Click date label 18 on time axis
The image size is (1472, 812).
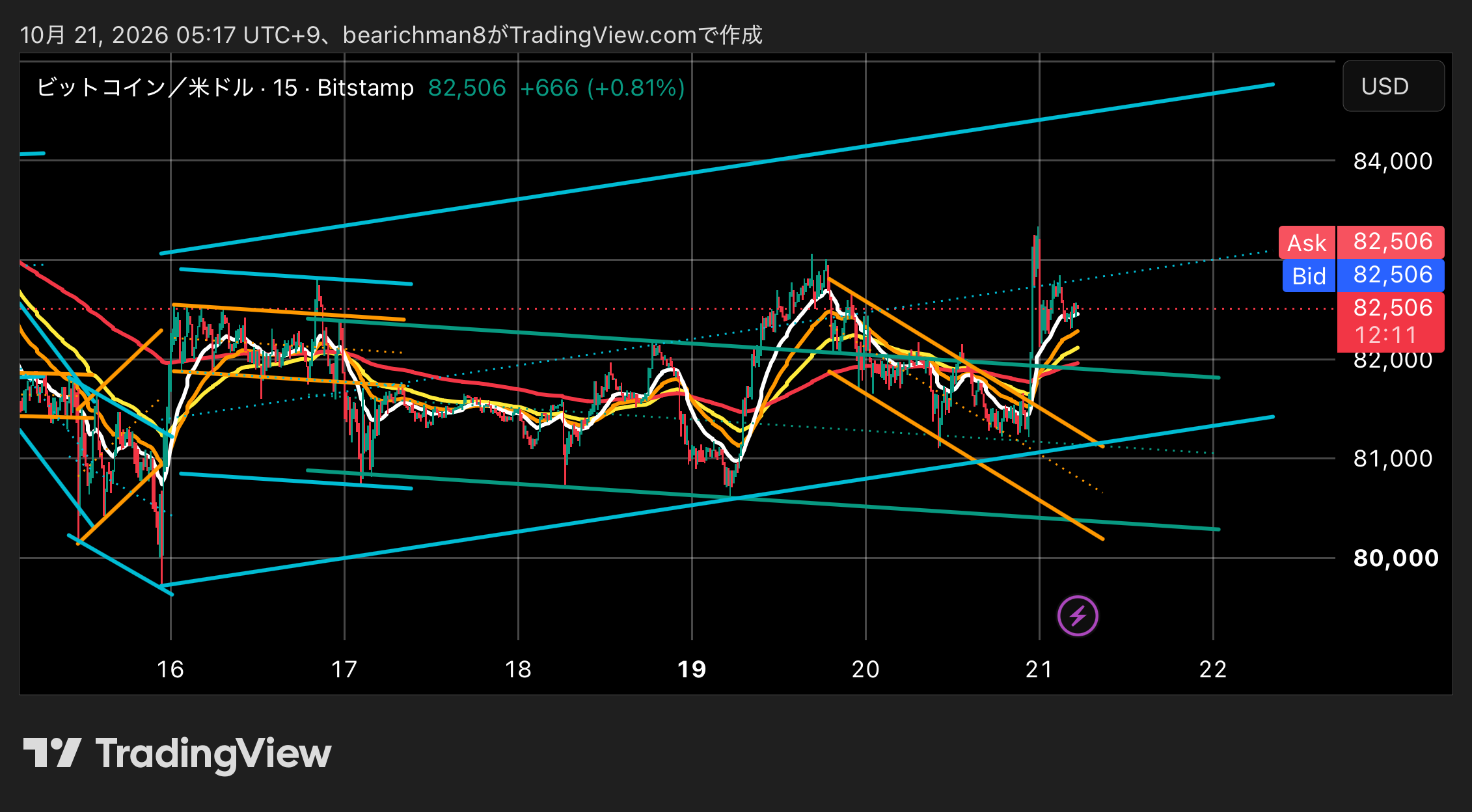pos(518,670)
